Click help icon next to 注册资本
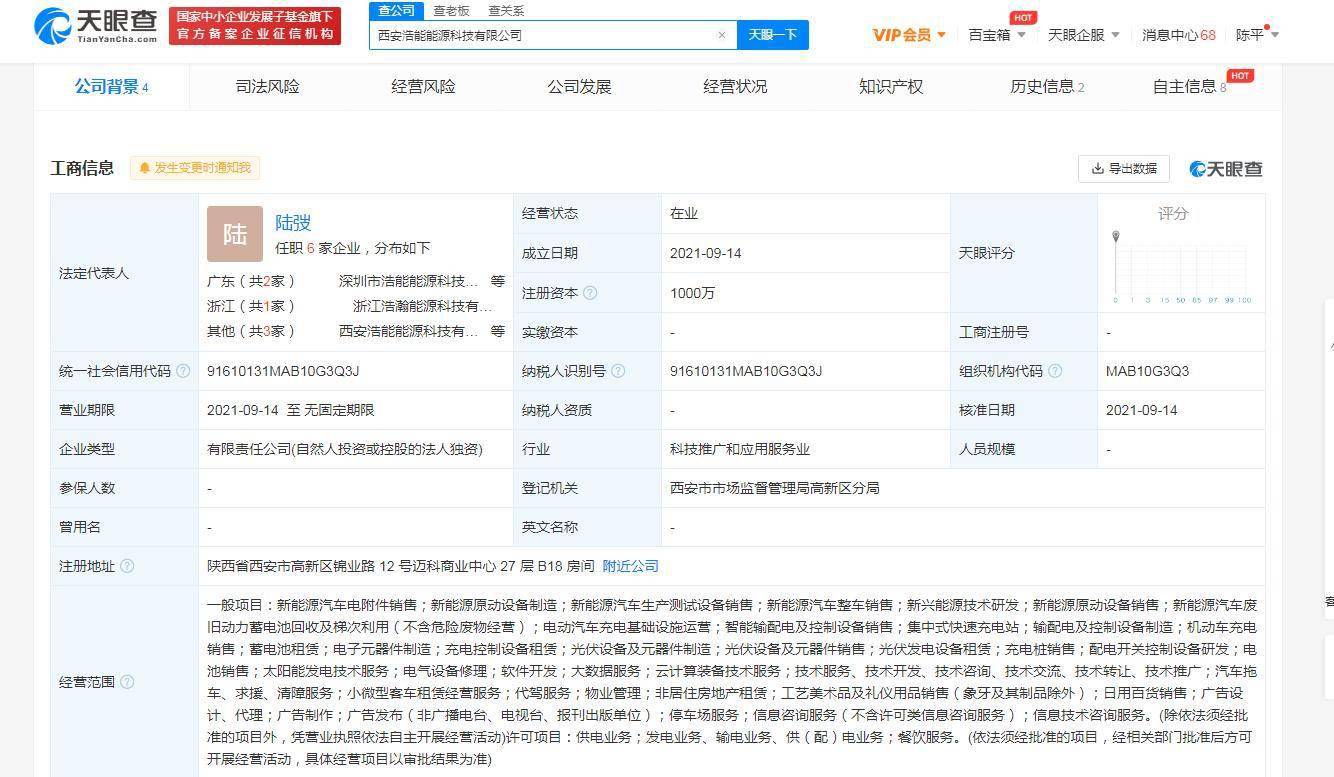1334x777 pixels. (x=590, y=293)
